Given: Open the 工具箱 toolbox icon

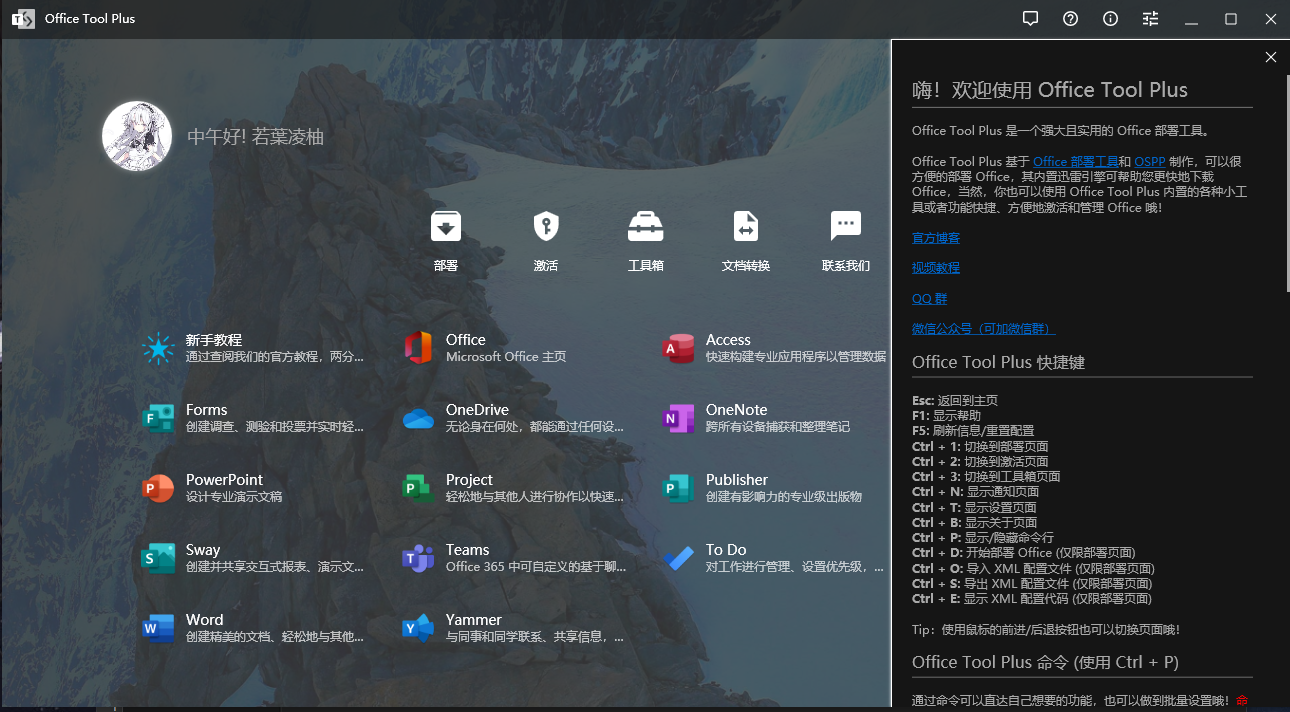Looking at the screenshot, I should [x=645, y=228].
